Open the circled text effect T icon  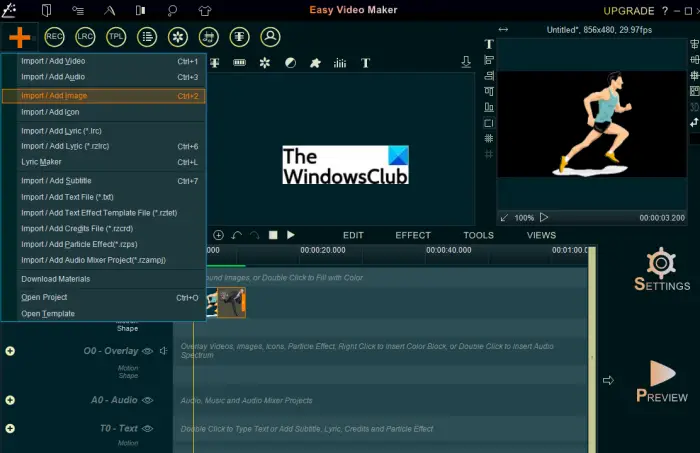239,37
